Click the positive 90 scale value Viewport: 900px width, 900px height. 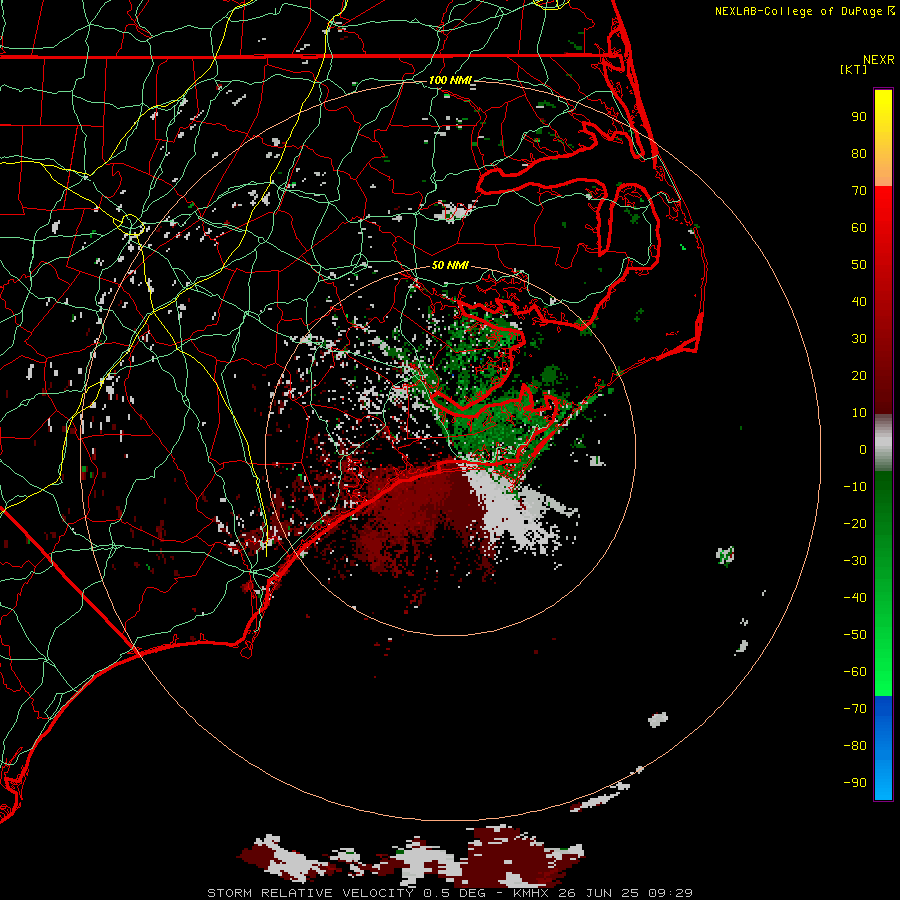coord(859,117)
